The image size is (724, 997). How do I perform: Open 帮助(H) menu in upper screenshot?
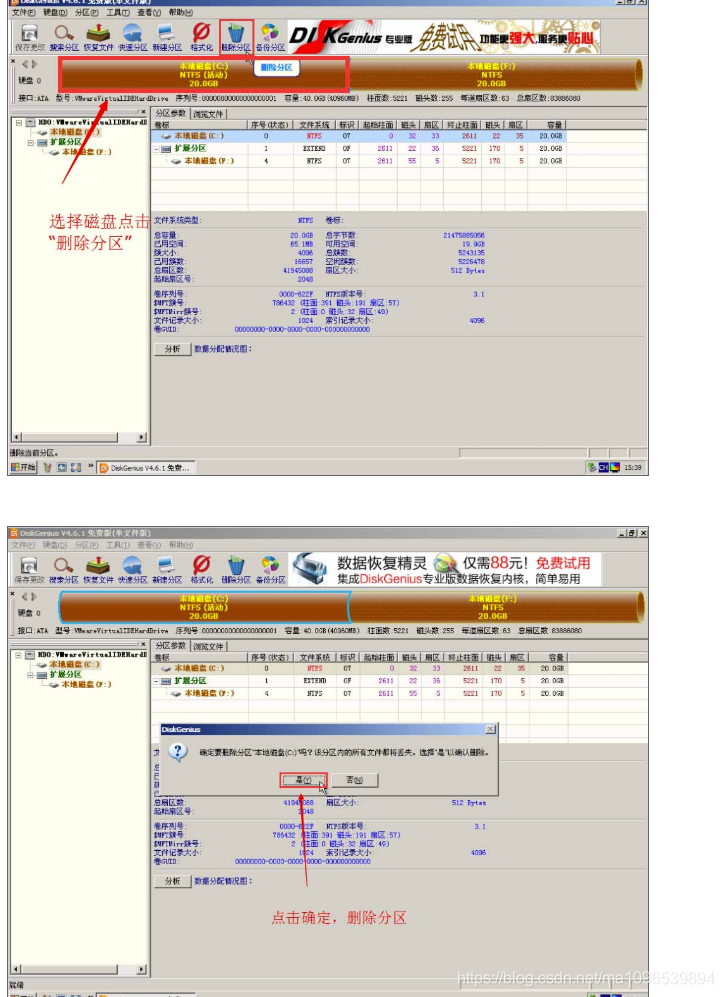point(181,13)
